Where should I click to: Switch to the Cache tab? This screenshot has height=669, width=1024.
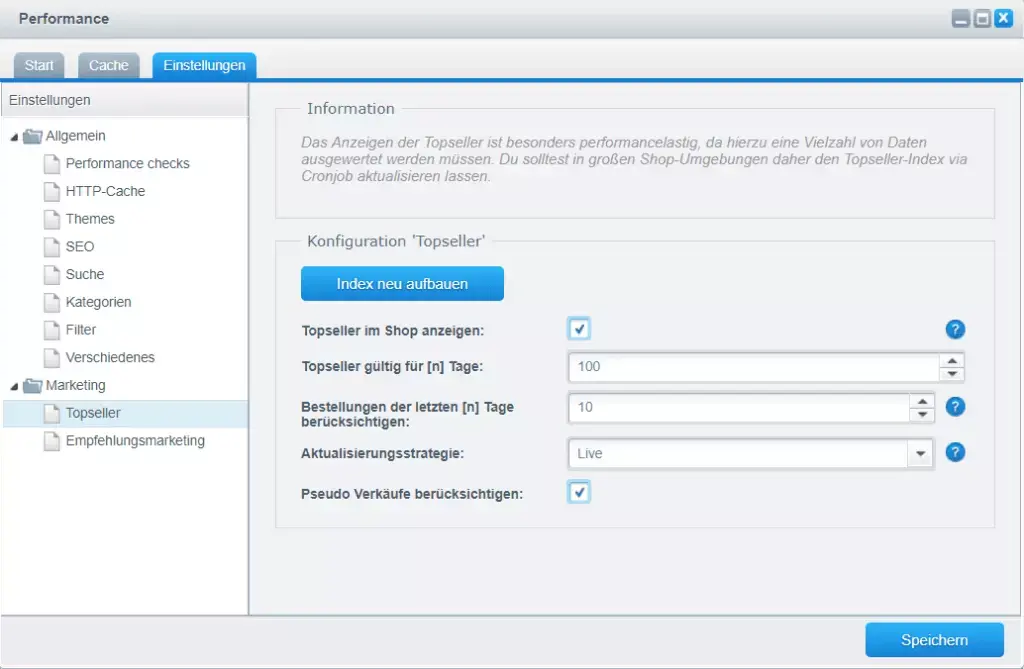[109, 65]
